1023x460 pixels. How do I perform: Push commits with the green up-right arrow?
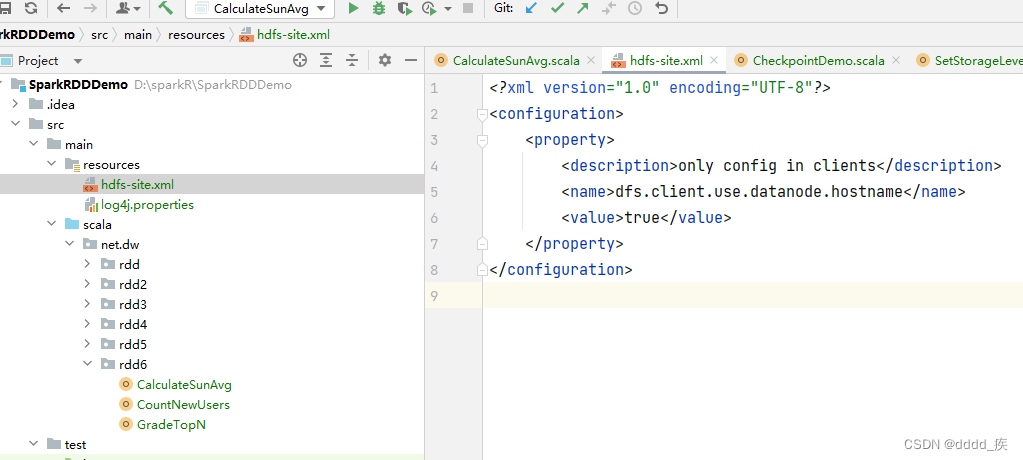click(583, 8)
